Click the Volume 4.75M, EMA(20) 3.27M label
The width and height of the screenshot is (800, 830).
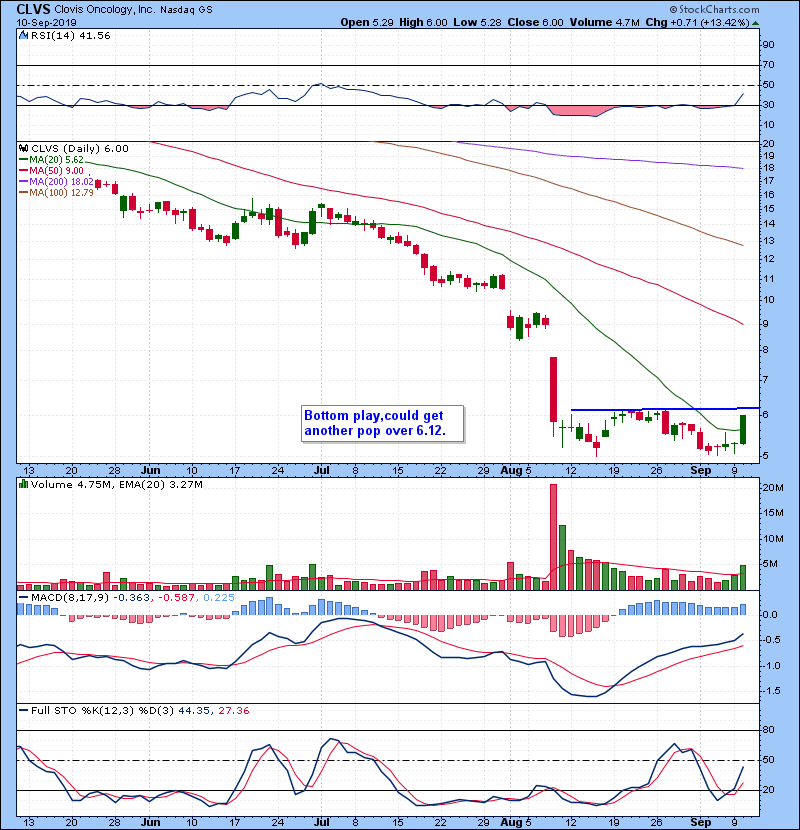[116, 484]
